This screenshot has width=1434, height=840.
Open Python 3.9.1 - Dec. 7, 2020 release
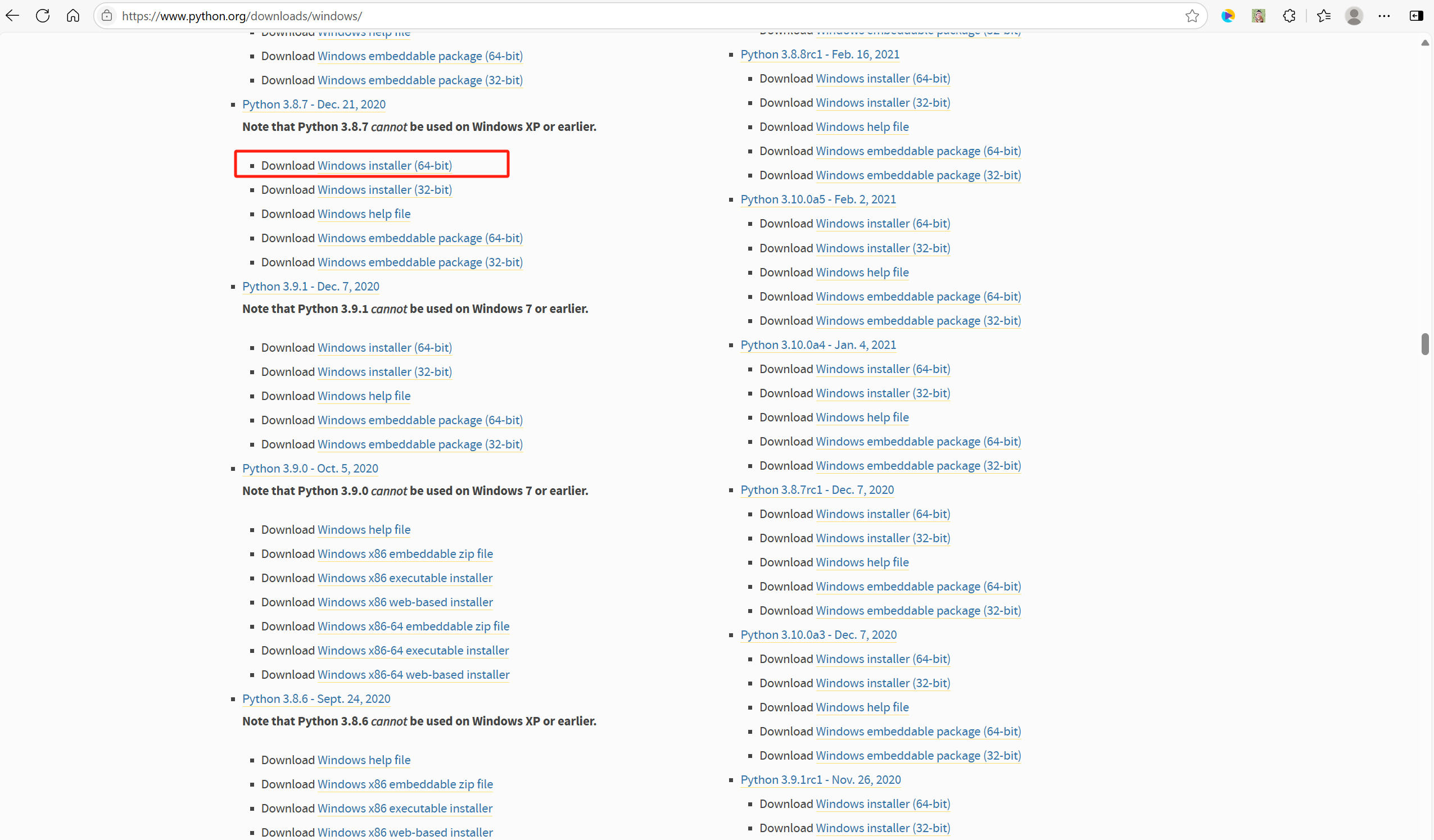311,287
